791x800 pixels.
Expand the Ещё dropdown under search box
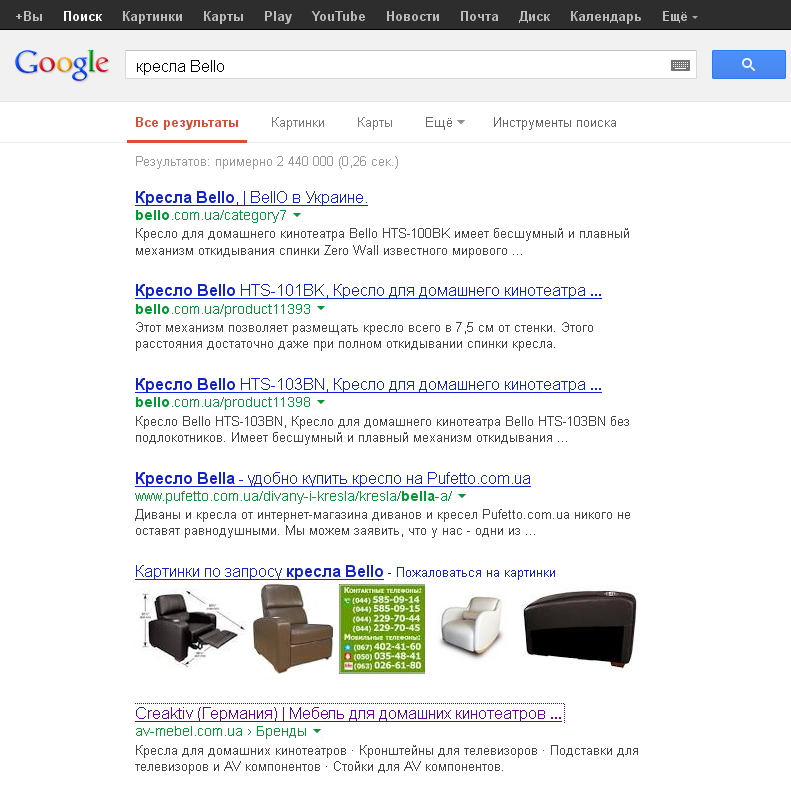(x=444, y=123)
